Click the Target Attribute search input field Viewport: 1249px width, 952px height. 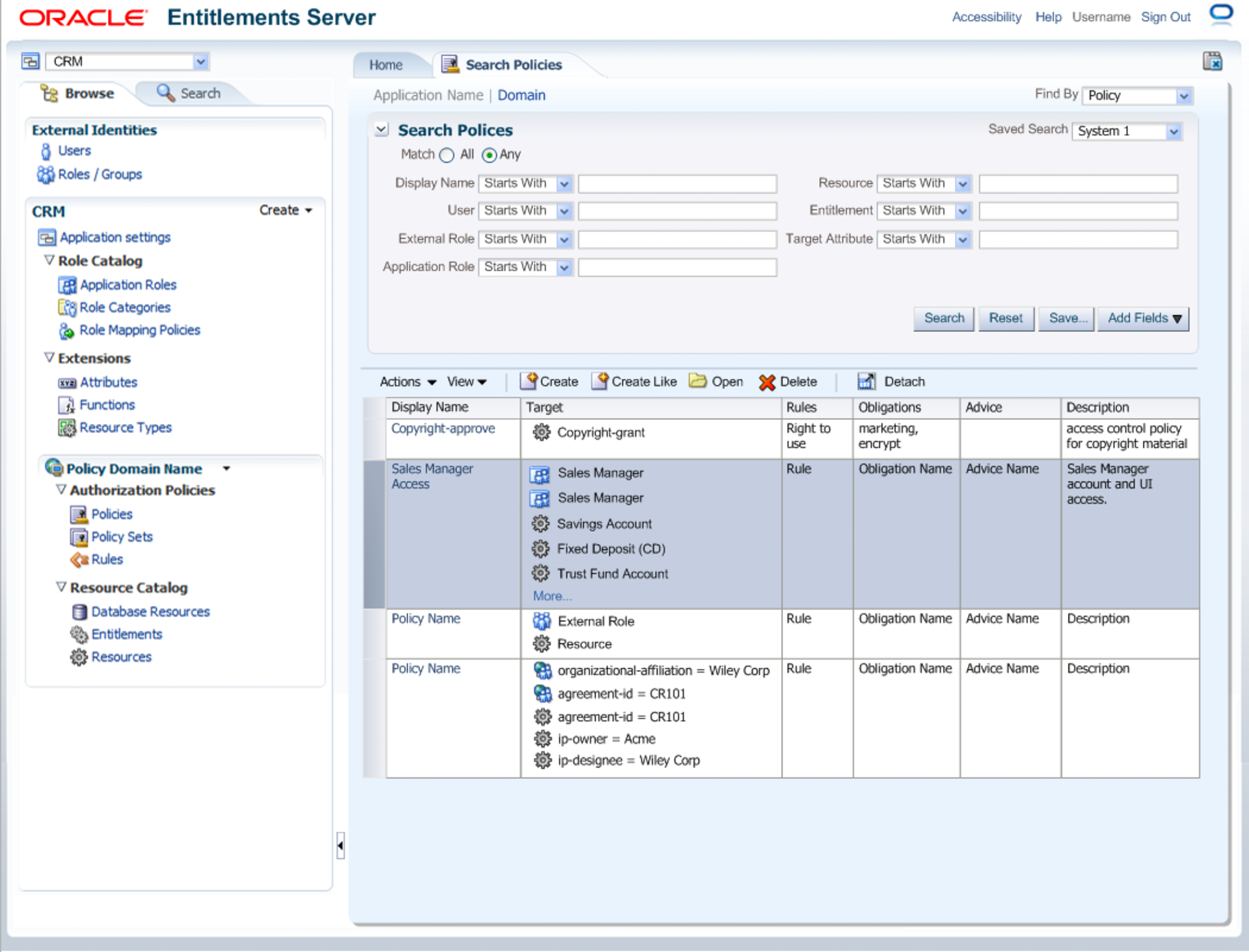pyautogui.click(x=1078, y=239)
